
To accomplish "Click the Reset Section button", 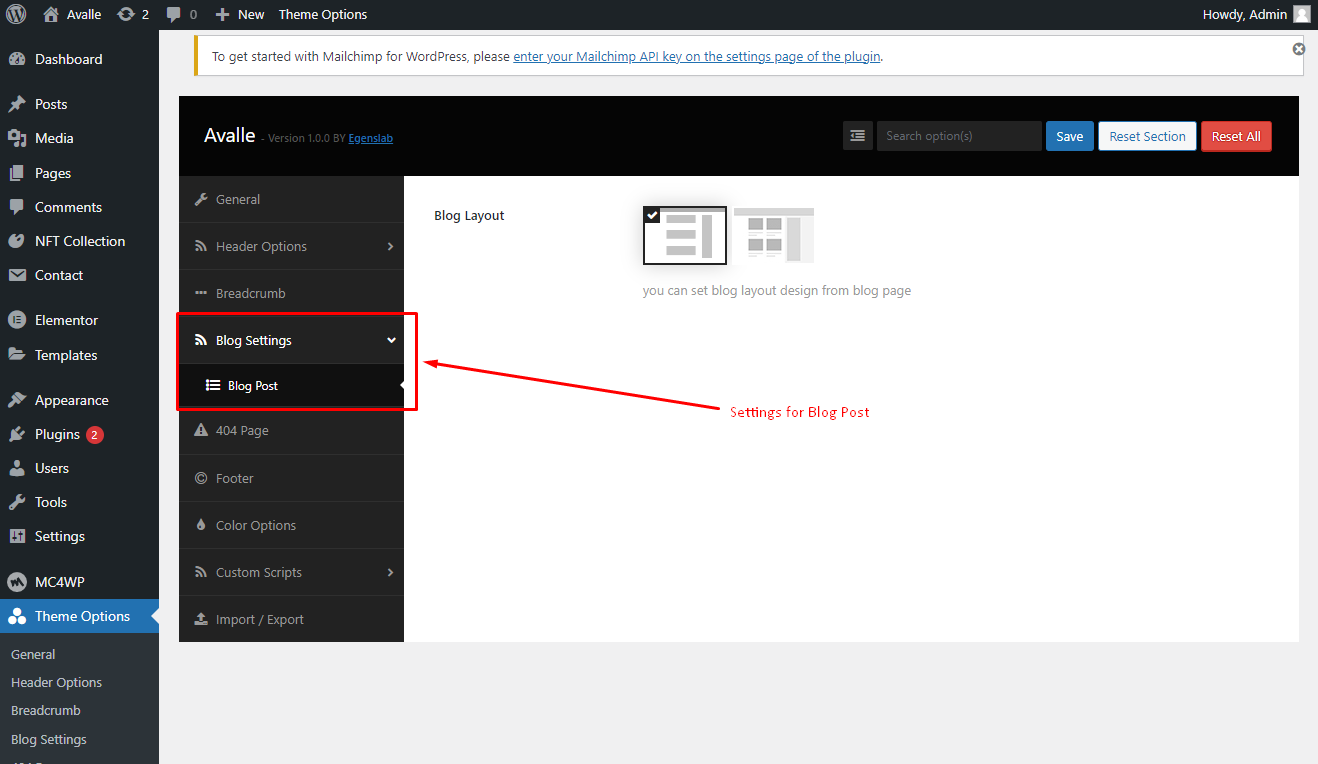I will click(1147, 136).
